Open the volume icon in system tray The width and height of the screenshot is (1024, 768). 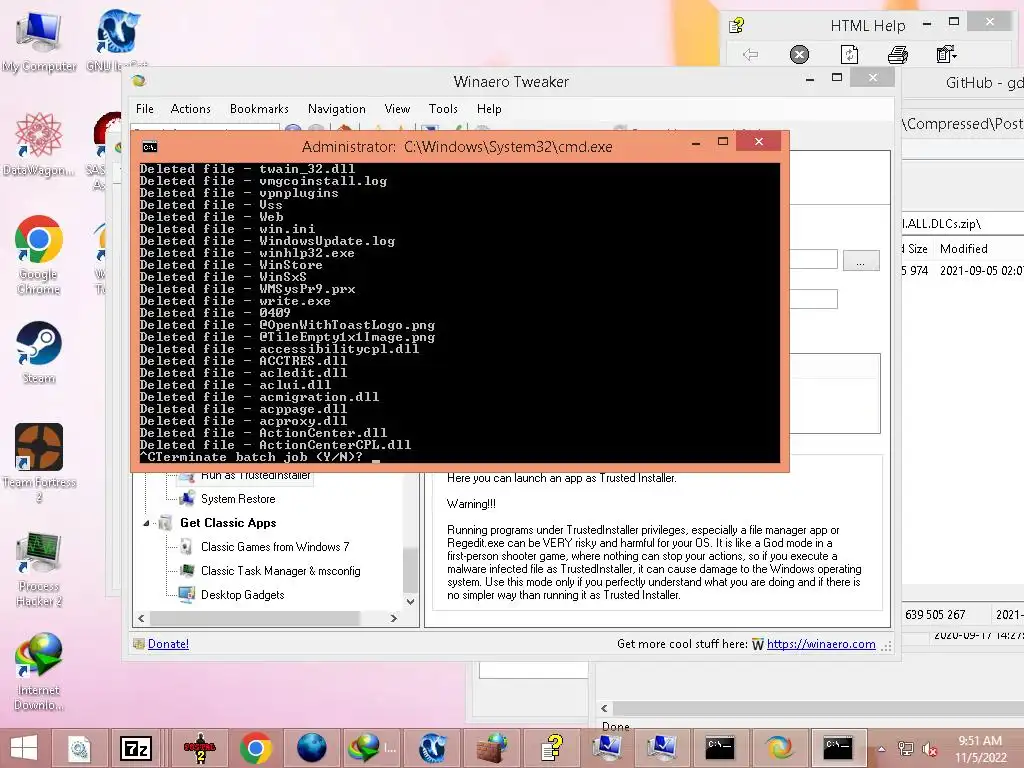click(929, 750)
